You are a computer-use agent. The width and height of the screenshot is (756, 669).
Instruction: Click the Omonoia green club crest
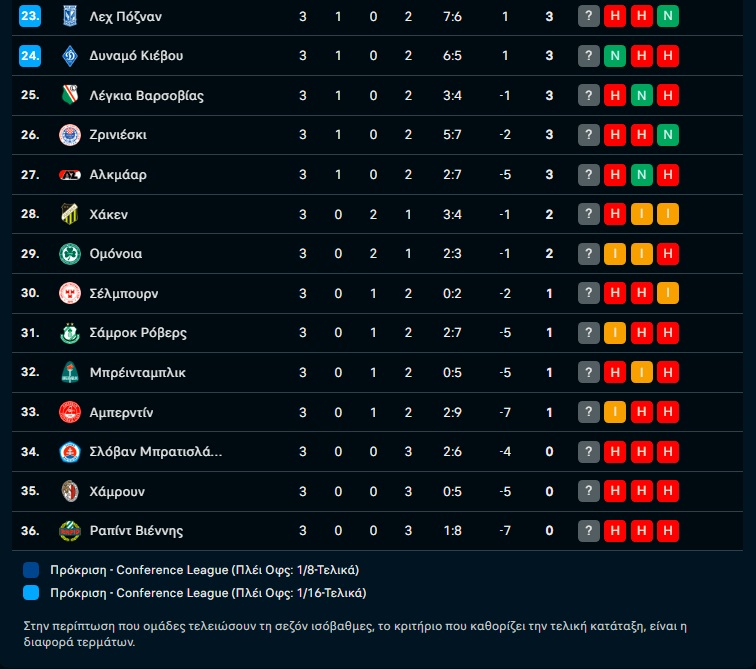[x=69, y=254]
